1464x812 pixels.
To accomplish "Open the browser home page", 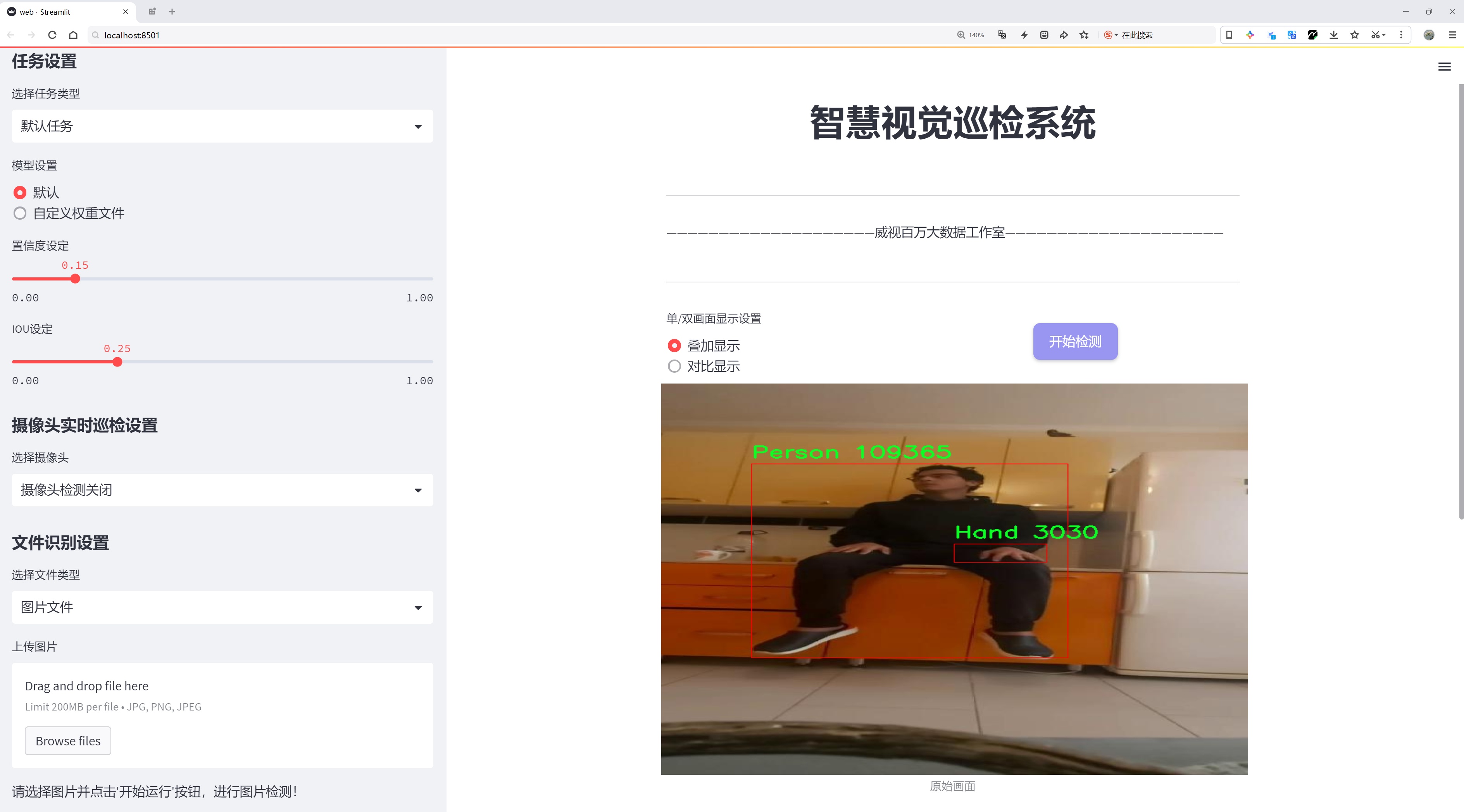I will pyautogui.click(x=73, y=34).
